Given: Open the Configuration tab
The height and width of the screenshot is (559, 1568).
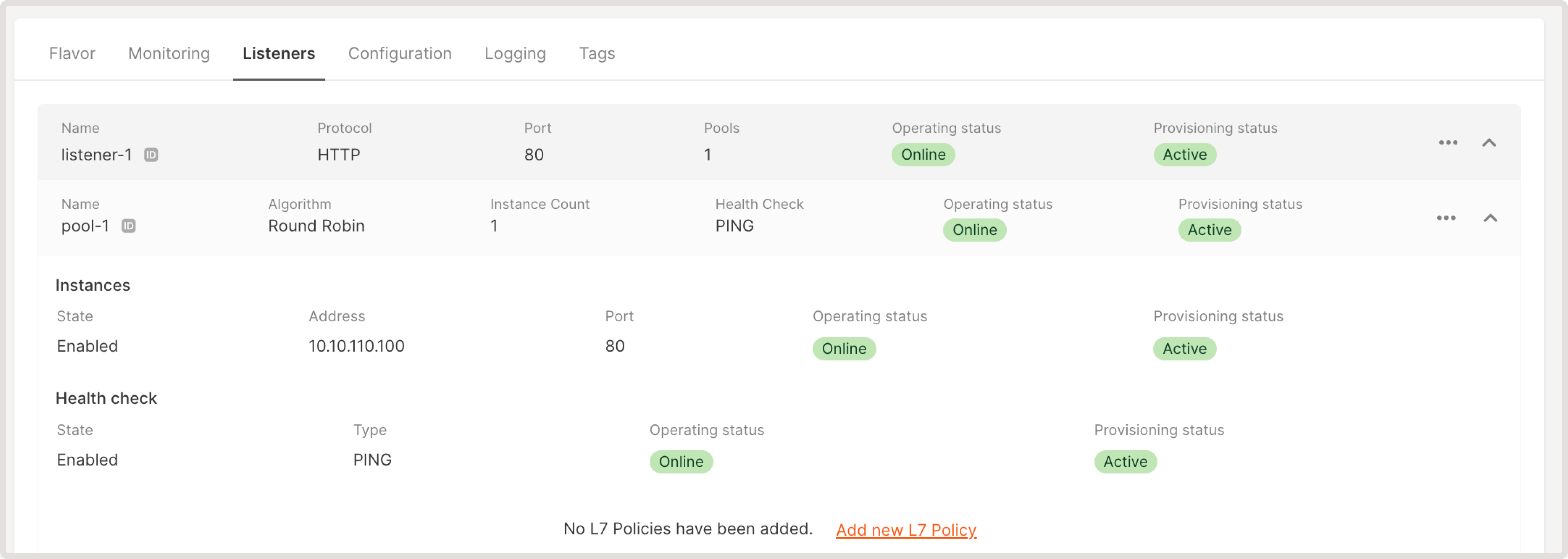Looking at the screenshot, I should [399, 54].
